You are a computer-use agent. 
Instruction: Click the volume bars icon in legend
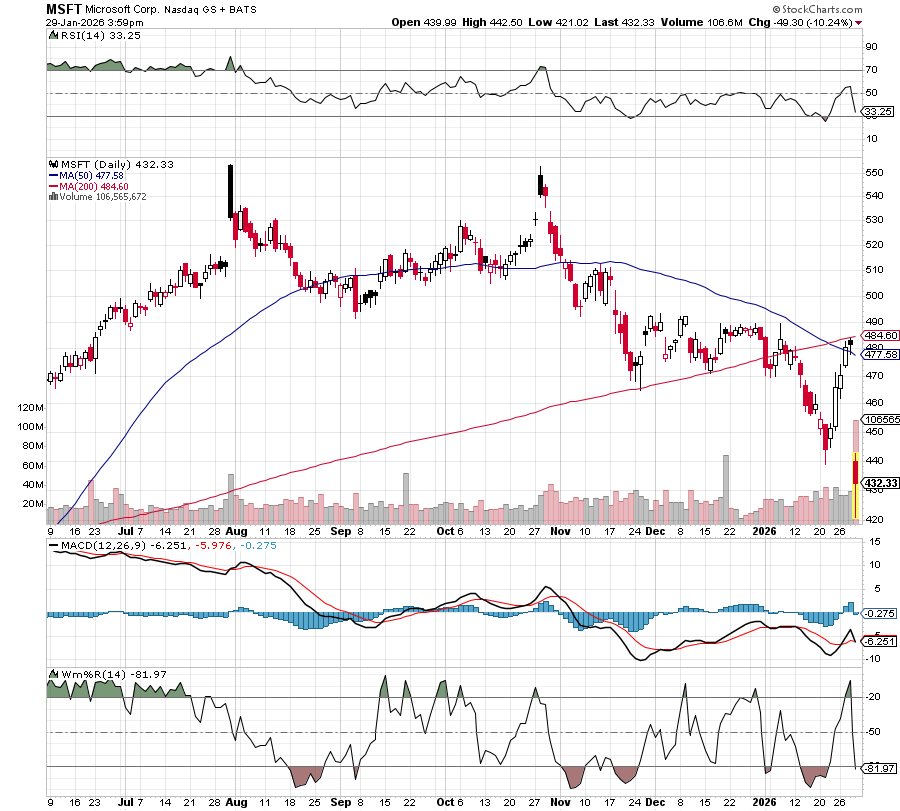(52, 196)
